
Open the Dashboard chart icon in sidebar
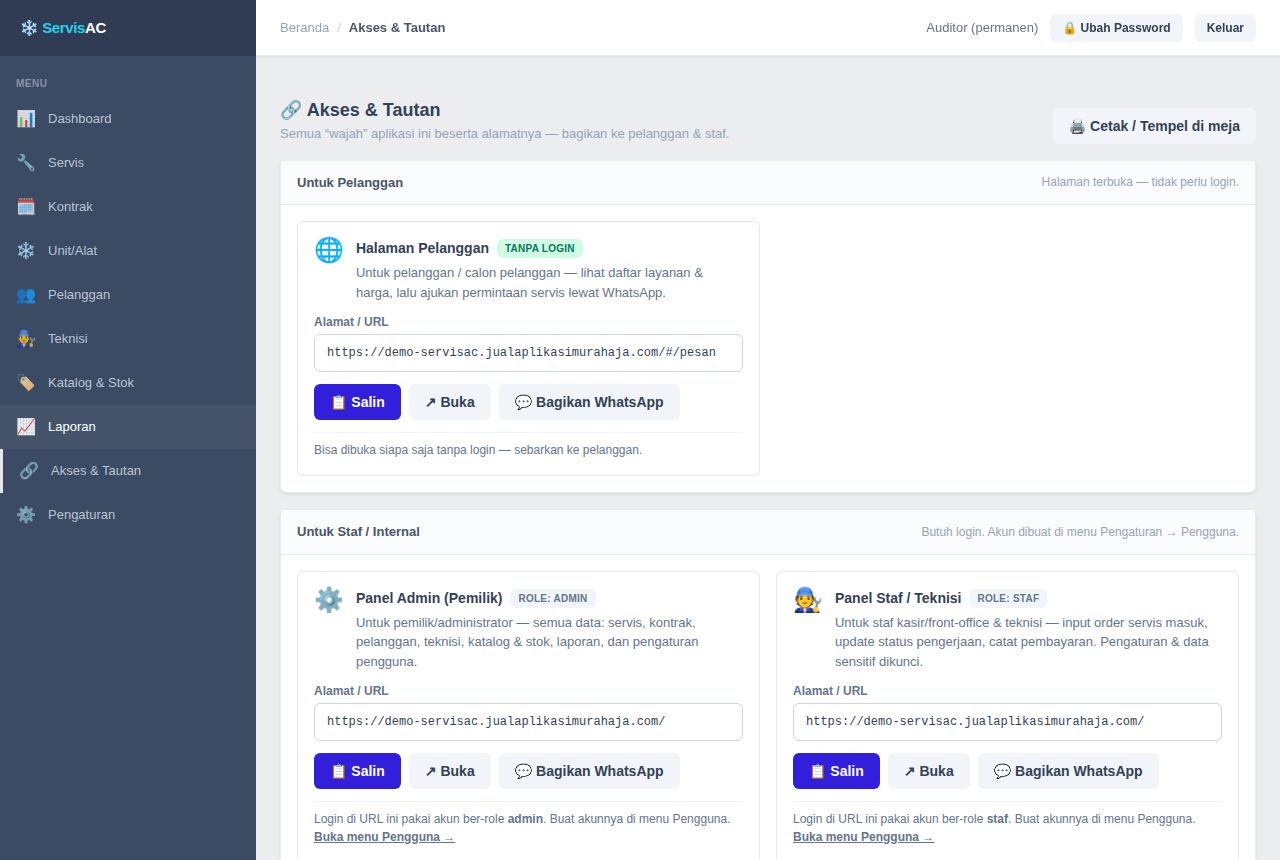26,119
